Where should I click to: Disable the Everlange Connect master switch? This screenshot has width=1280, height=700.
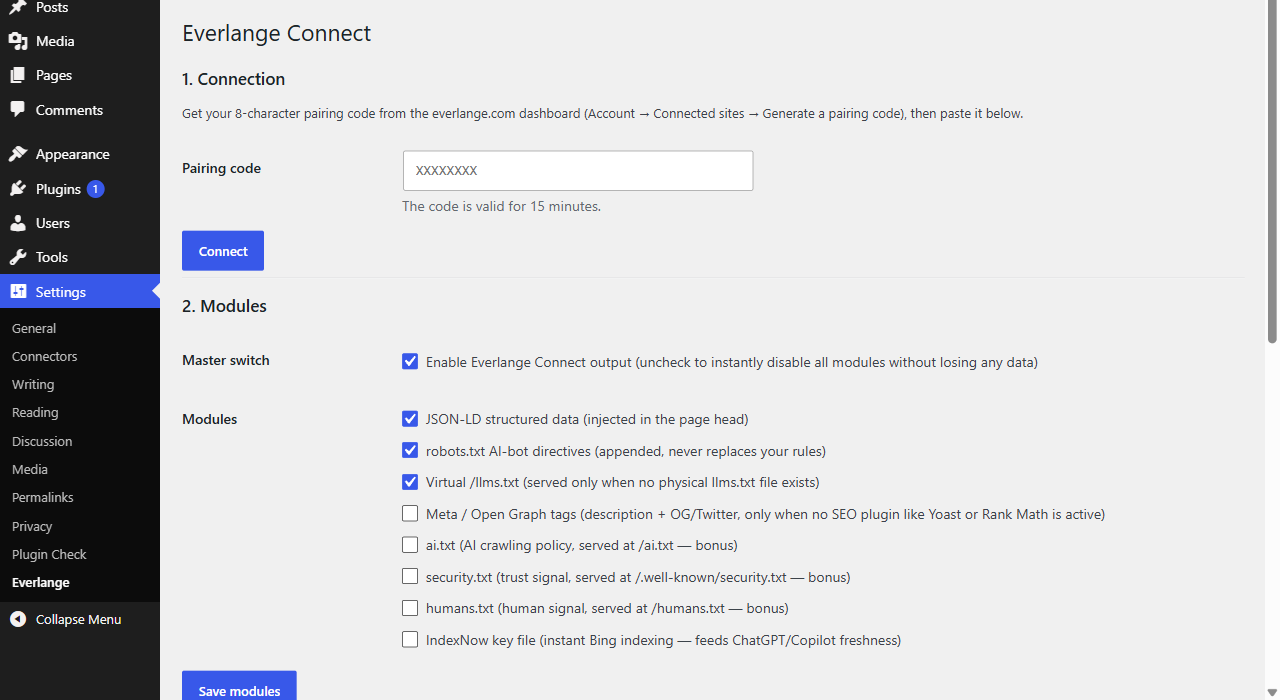pyautogui.click(x=410, y=361)
